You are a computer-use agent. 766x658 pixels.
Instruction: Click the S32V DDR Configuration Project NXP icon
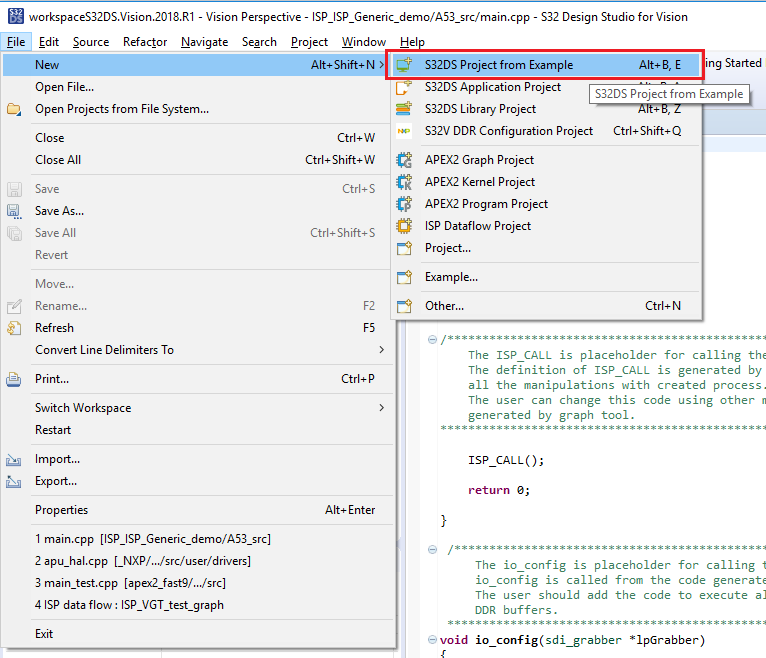[404, 131]
